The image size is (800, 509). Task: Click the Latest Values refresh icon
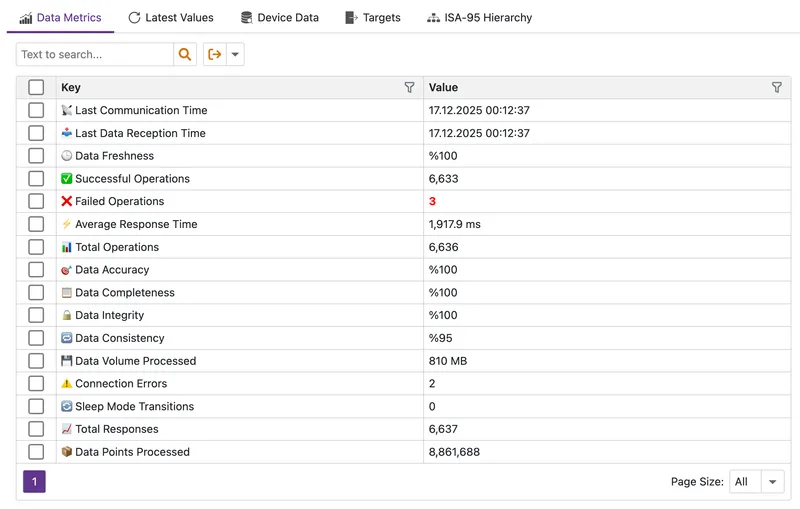(134, 18)
